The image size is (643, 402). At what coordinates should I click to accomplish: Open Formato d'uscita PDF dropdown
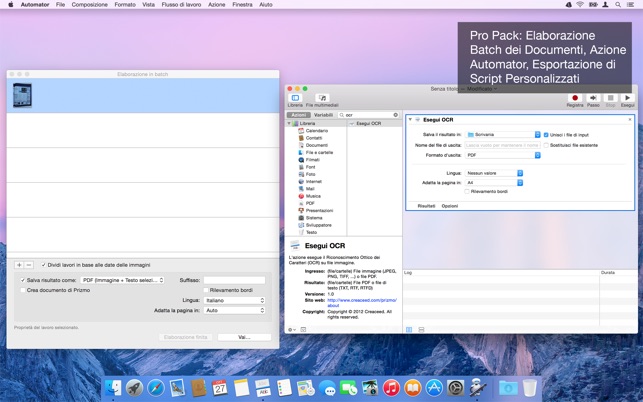click(503, 155)
